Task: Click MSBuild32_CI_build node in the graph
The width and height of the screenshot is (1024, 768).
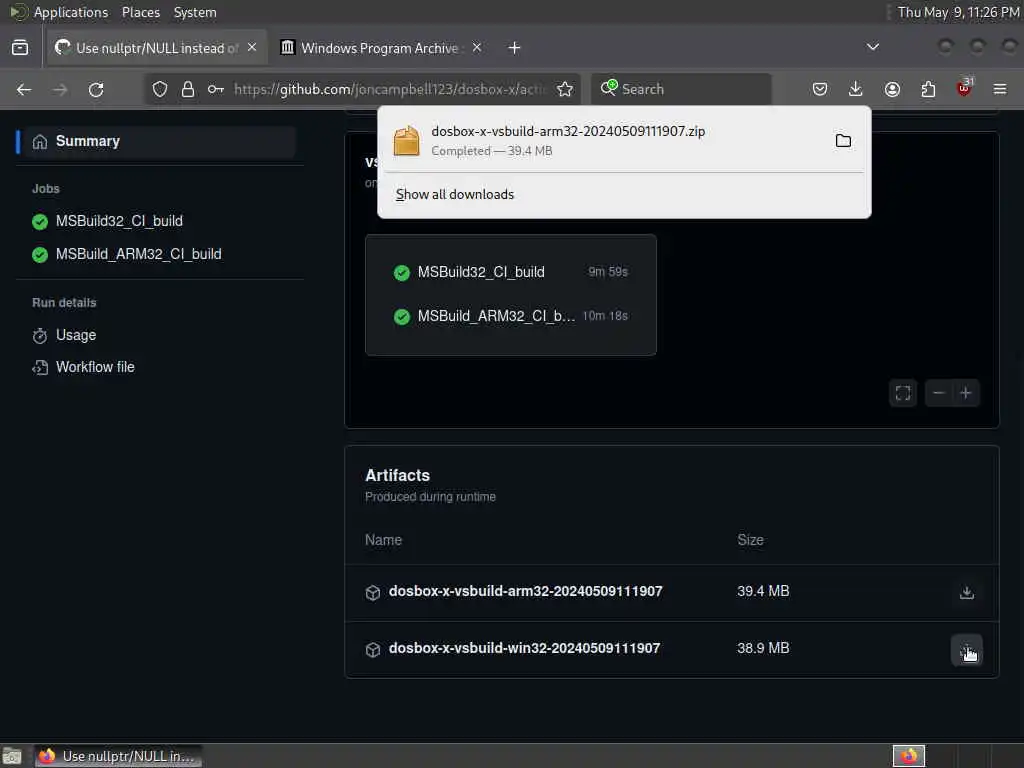Action: [511, 272]
